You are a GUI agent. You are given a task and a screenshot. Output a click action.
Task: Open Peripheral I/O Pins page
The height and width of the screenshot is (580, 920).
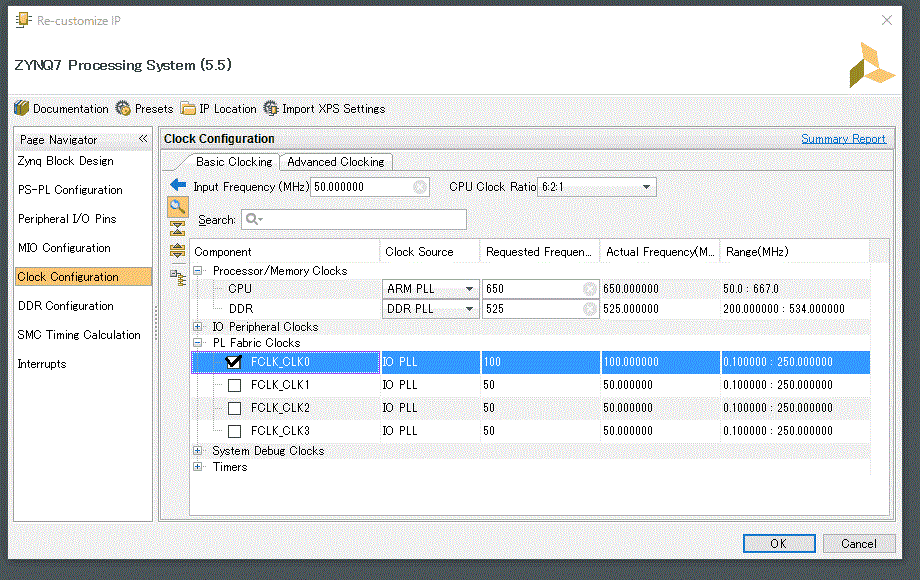click(x=67, y=219)
